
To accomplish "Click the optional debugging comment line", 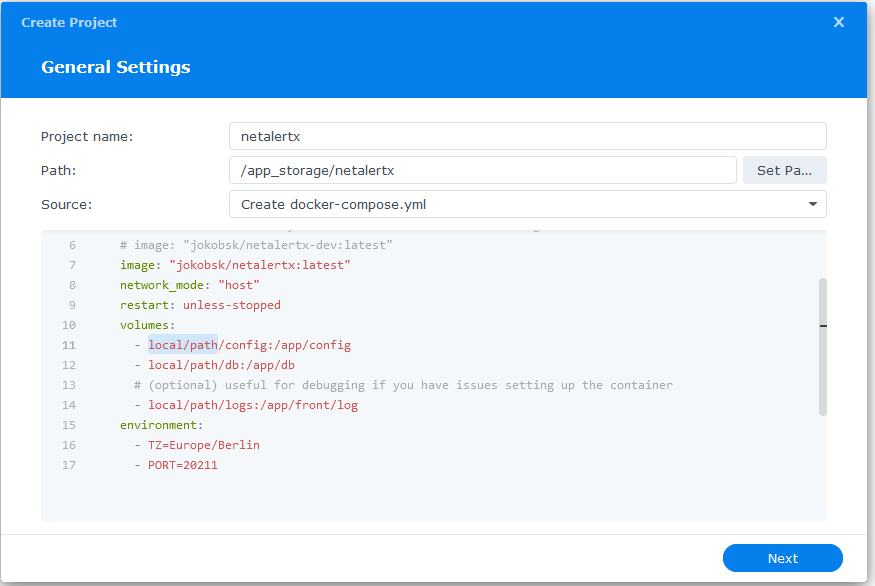I will click(x=403, y=385).
